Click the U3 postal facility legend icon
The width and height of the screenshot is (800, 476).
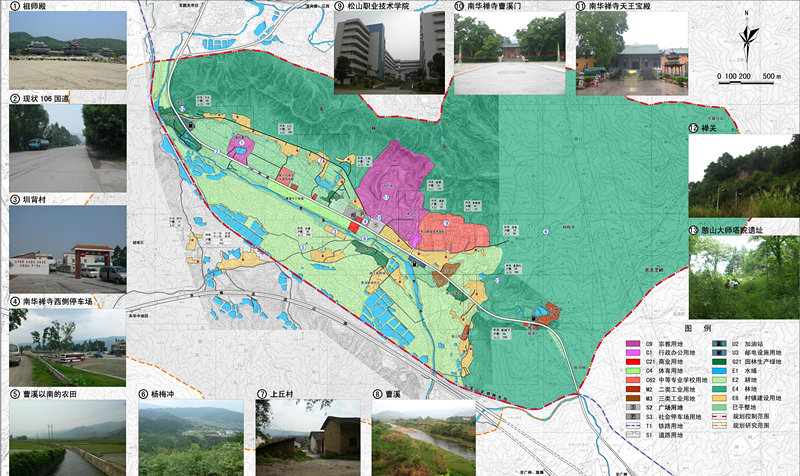(x=719, y=354)
